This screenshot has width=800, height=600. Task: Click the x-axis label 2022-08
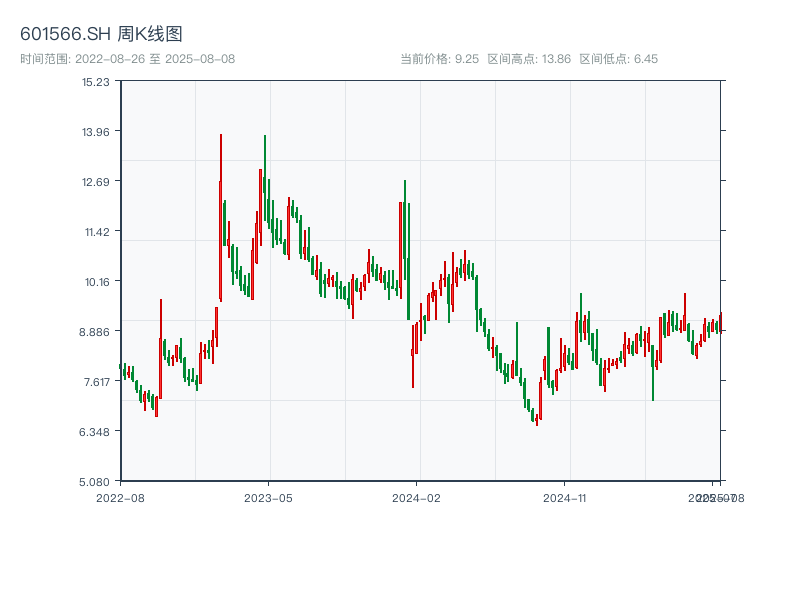point(120,498)
